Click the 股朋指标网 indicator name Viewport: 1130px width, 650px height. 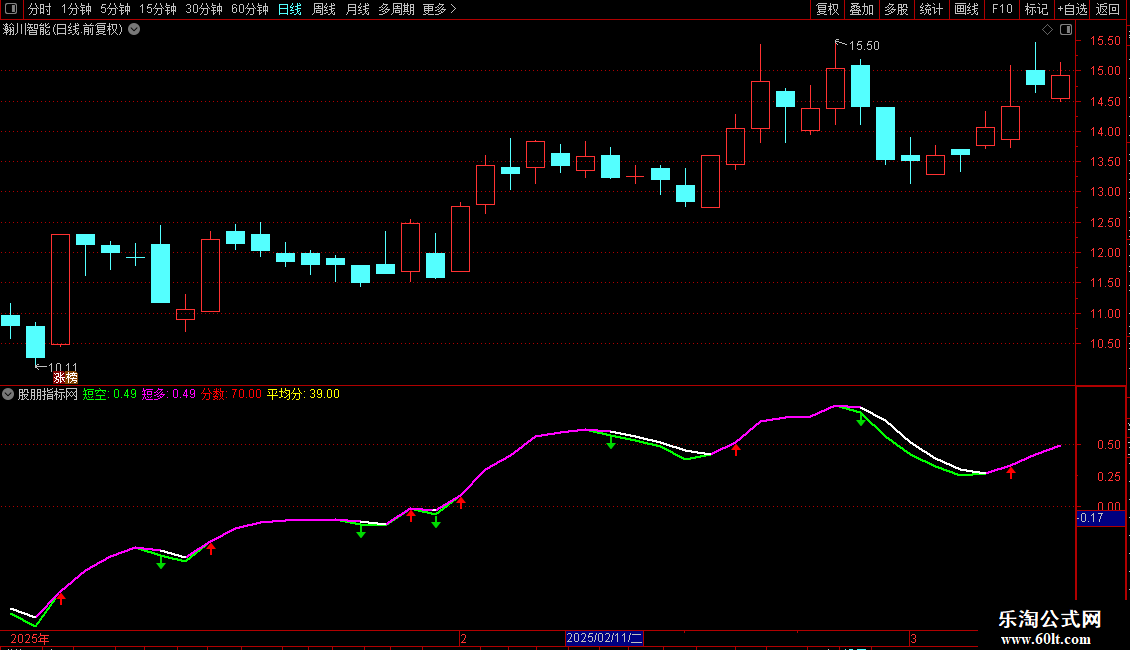tap(48, 394)
